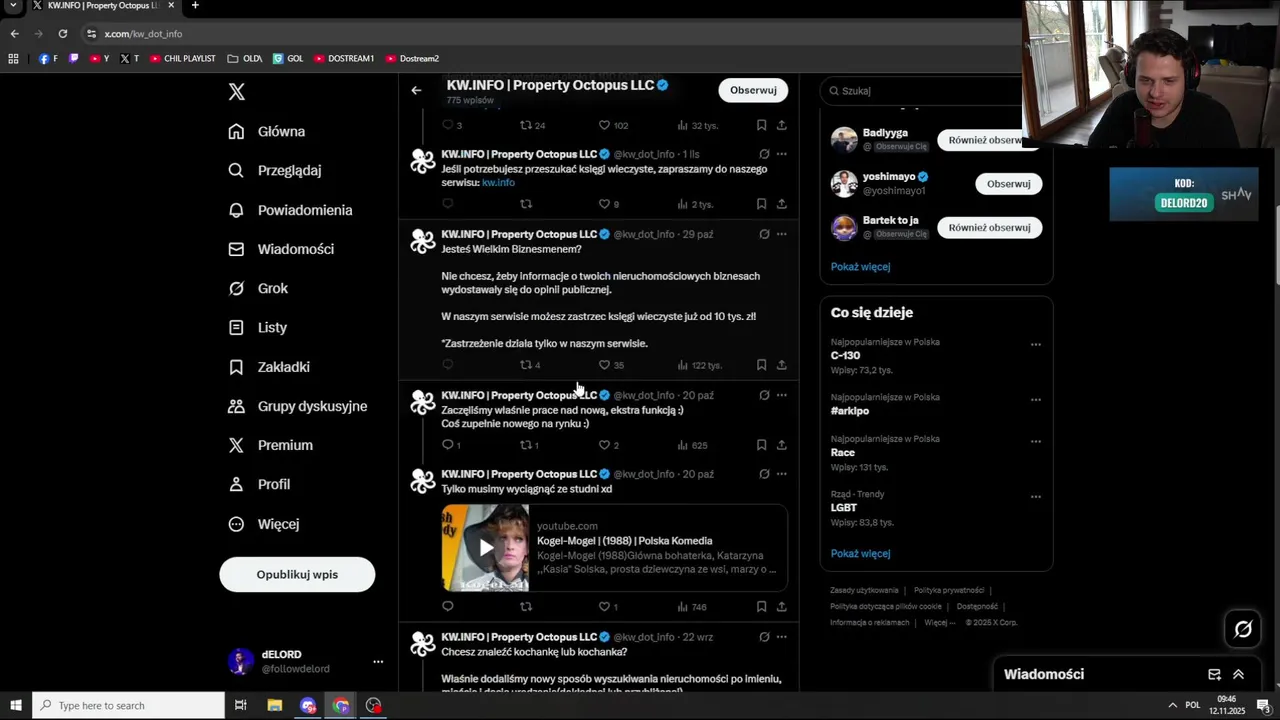Viewport: 1280px width, 720px height.
Task: Open dELORD account options menu
Action: [378, 662]
